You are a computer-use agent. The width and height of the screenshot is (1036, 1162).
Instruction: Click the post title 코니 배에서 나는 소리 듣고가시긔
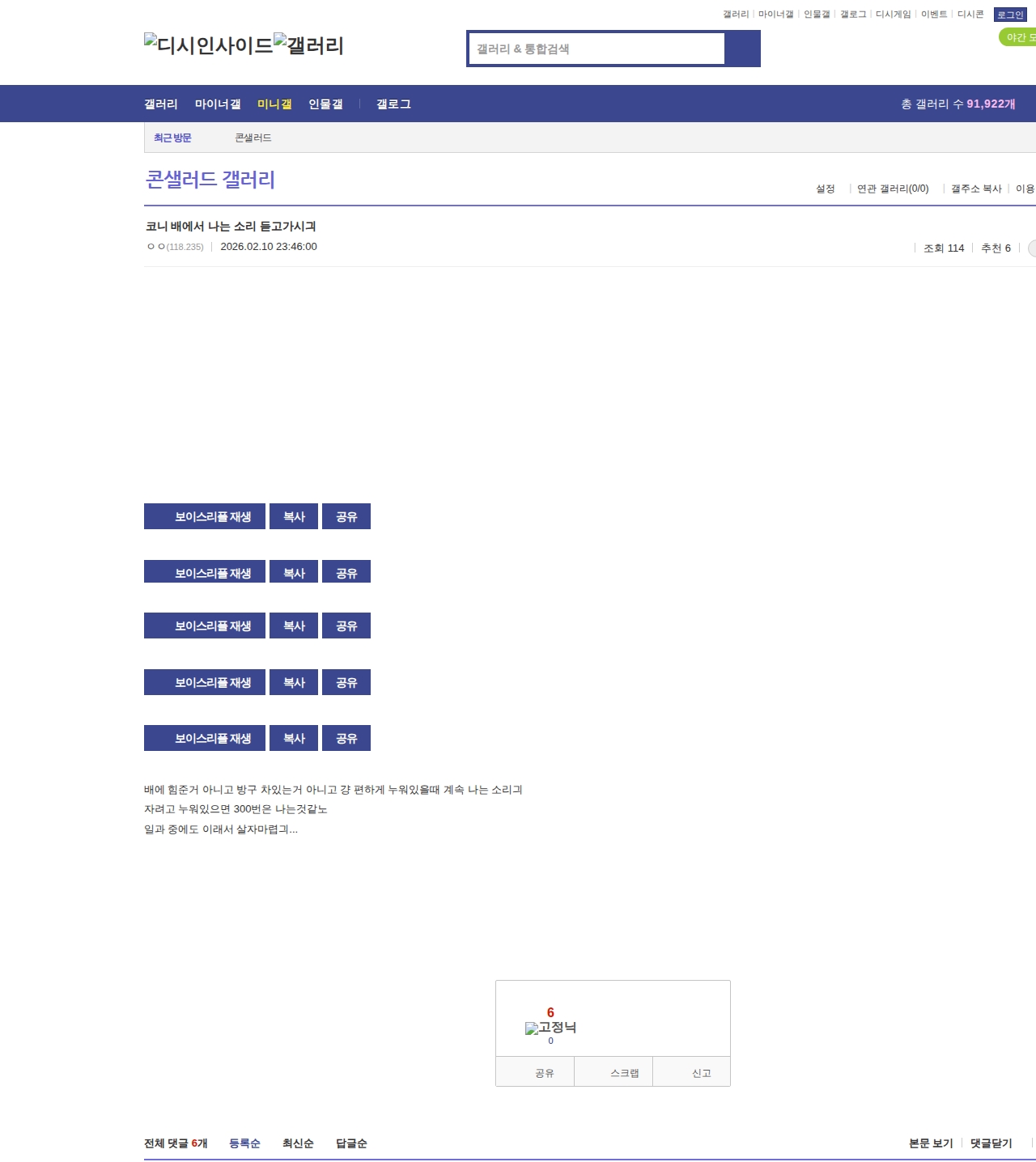[x=231, y=227]
